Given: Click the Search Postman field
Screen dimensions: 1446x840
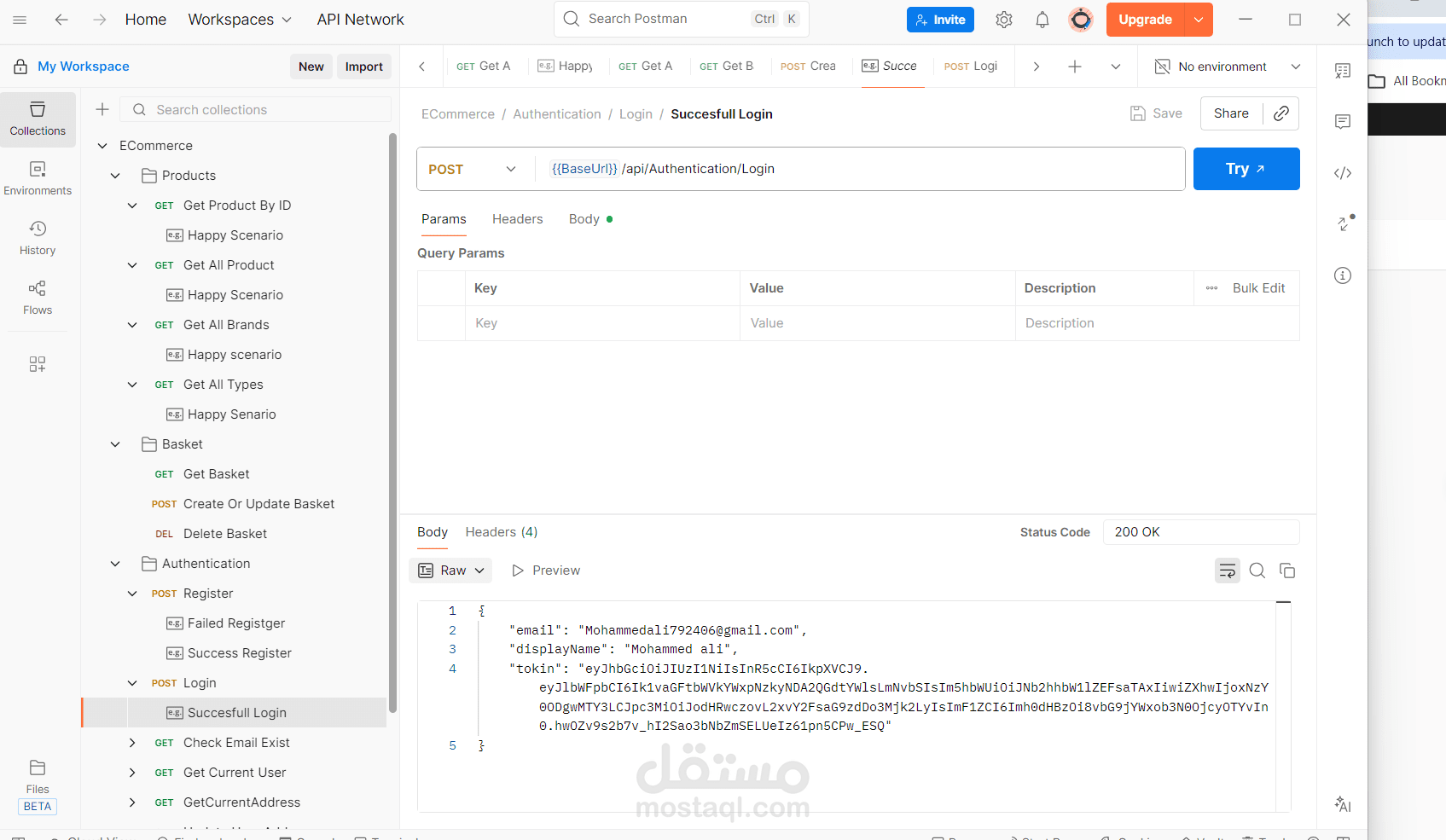Looking at the screenshot, I should 682,19.
